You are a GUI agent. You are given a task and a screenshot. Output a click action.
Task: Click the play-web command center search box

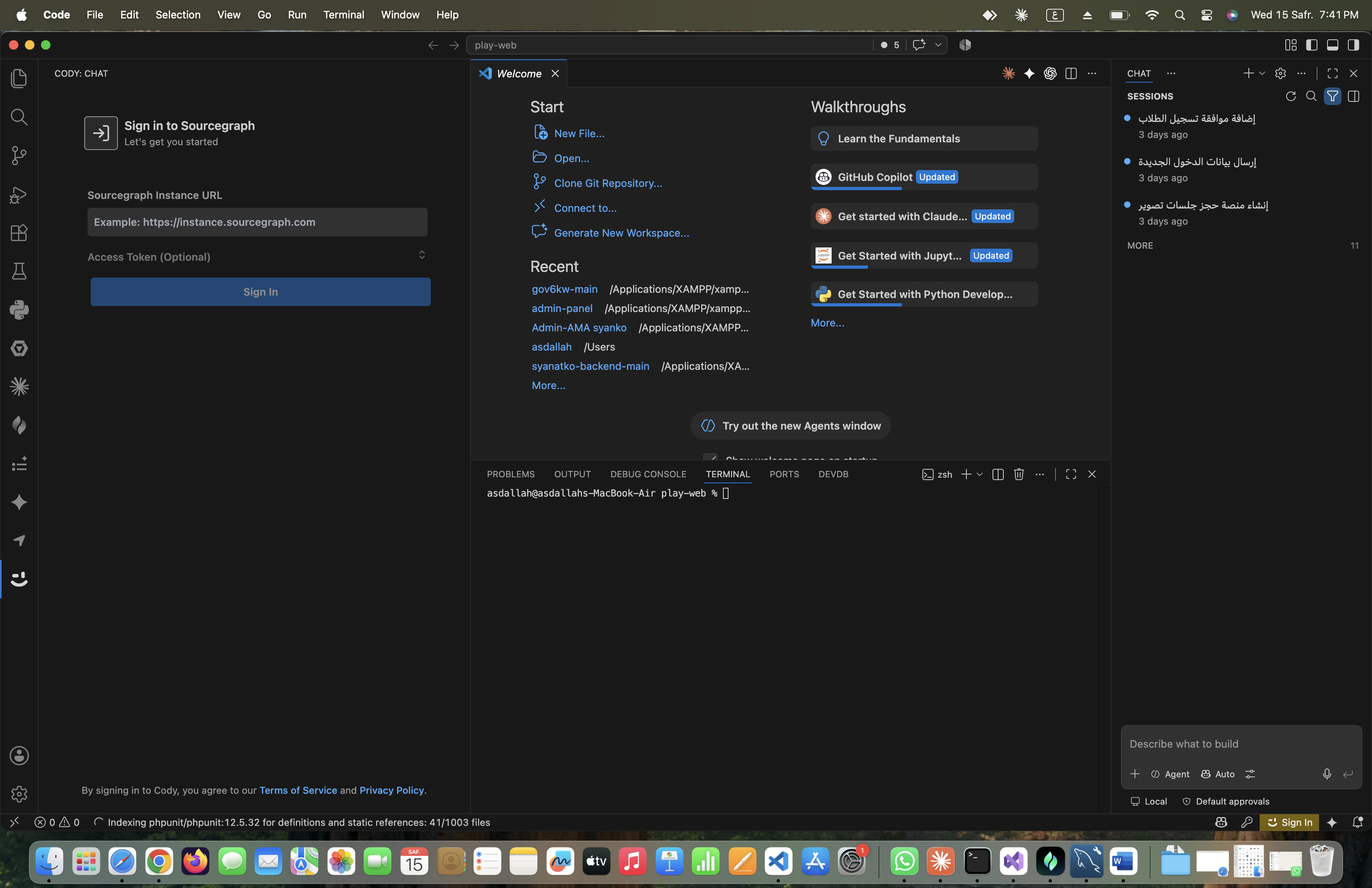pyautogui.click(x=669, y=45)
